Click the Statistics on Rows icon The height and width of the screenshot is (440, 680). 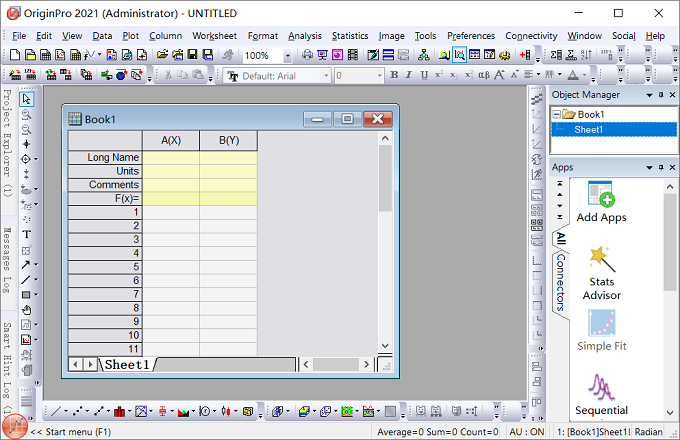point(571,55)
